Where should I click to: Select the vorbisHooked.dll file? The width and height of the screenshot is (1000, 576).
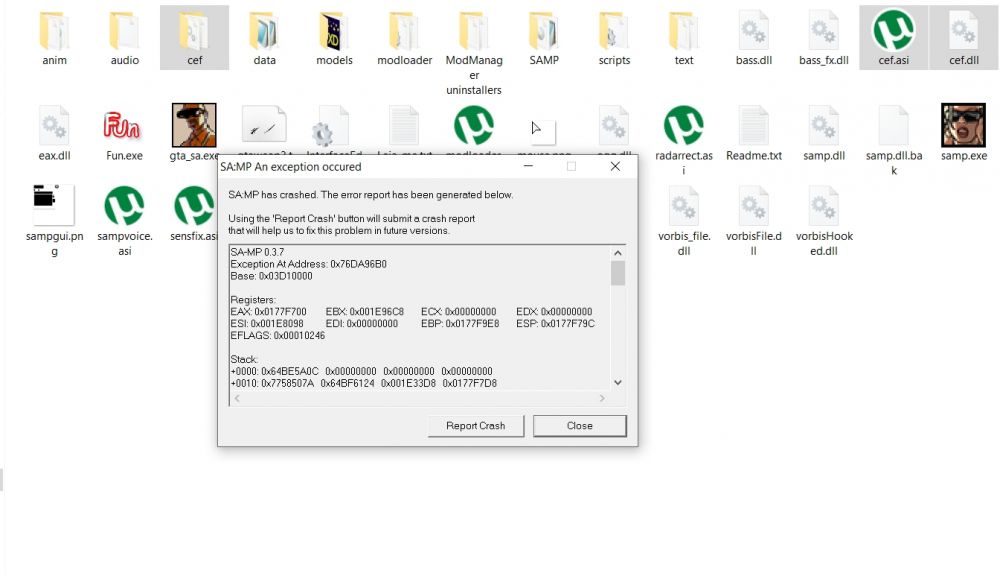pyautogui.click(x=824, y=221)
